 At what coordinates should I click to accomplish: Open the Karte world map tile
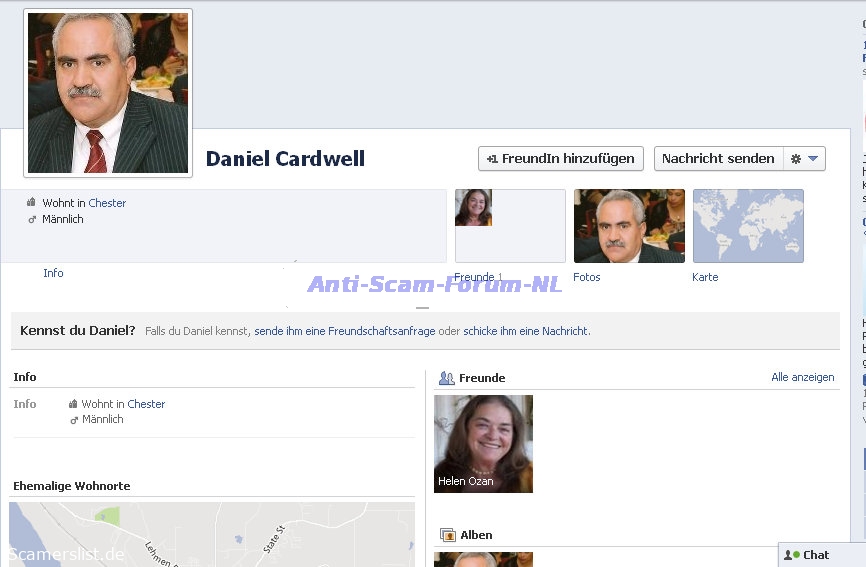747,226
